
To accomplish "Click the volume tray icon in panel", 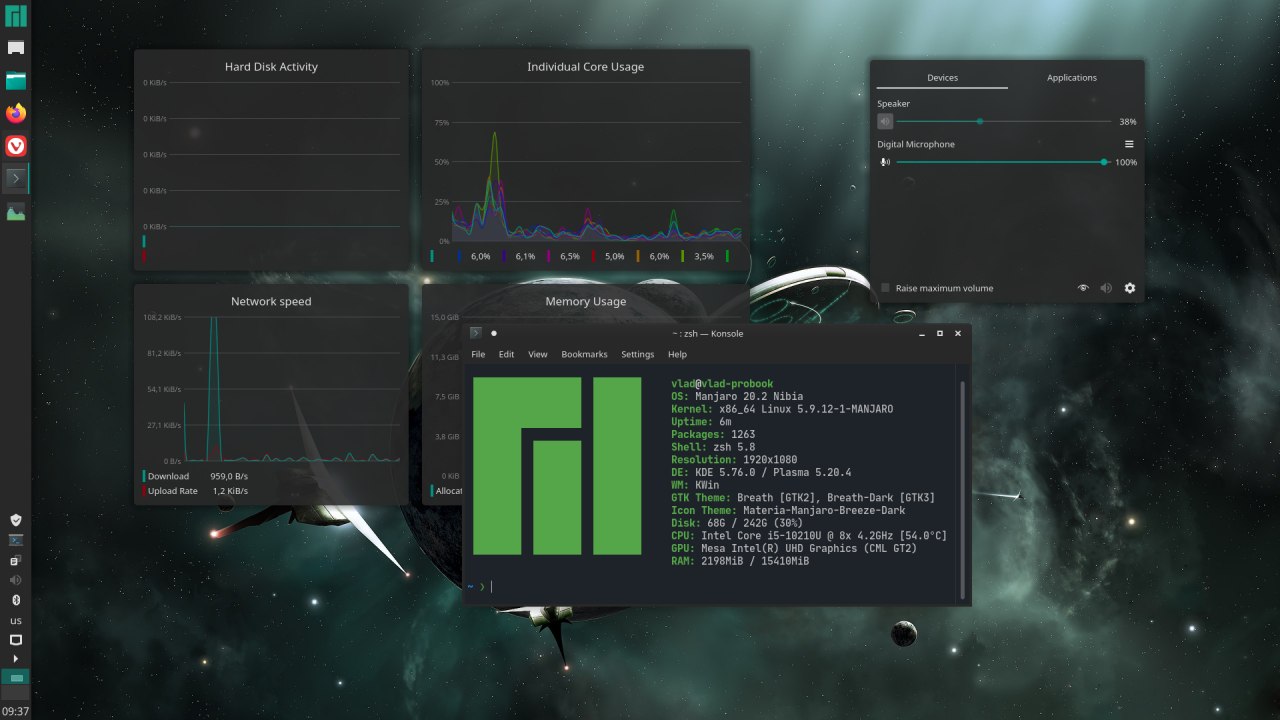I will (x=16, y=580).
